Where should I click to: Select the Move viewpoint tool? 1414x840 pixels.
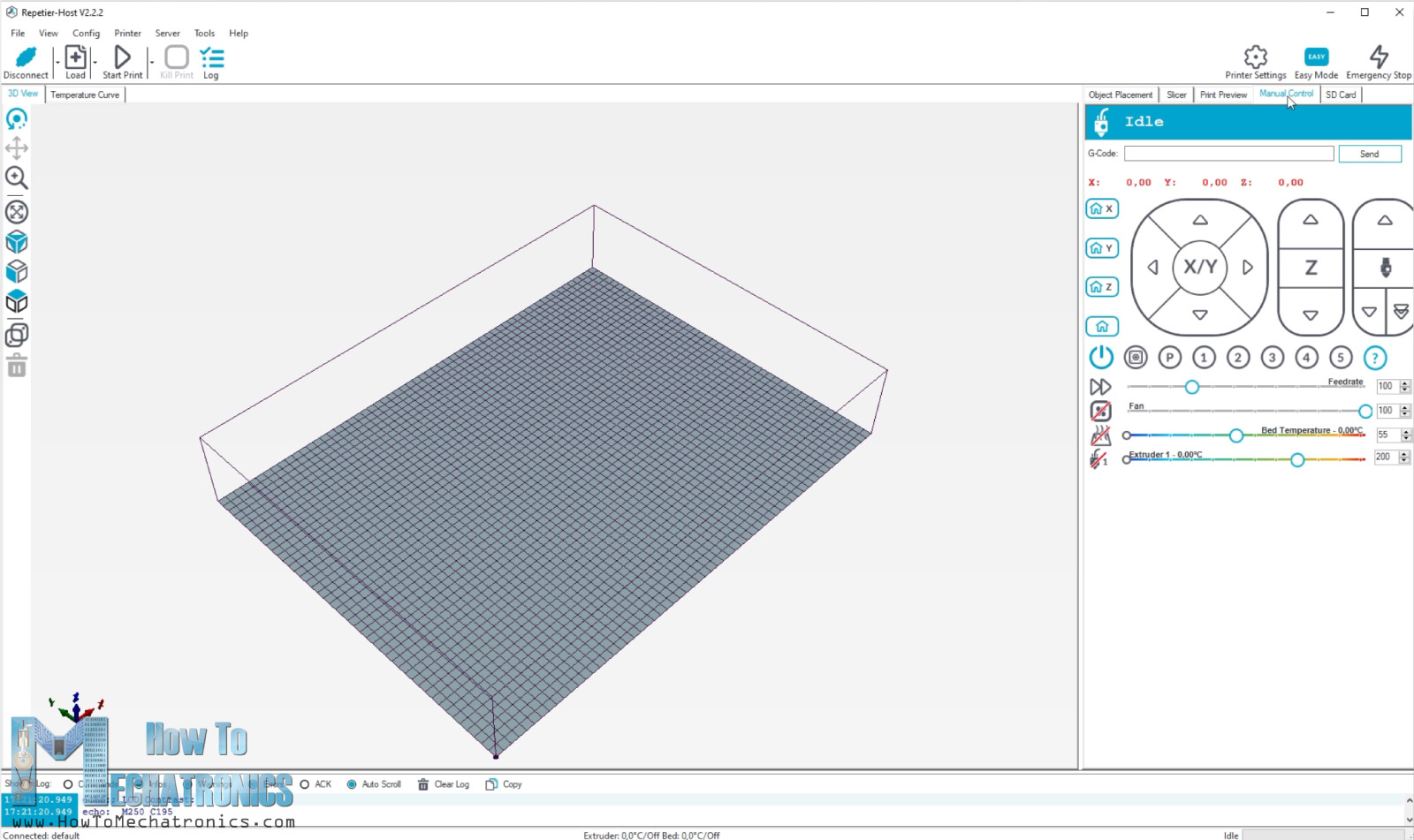pyautogui.click(x=16, y=148)
